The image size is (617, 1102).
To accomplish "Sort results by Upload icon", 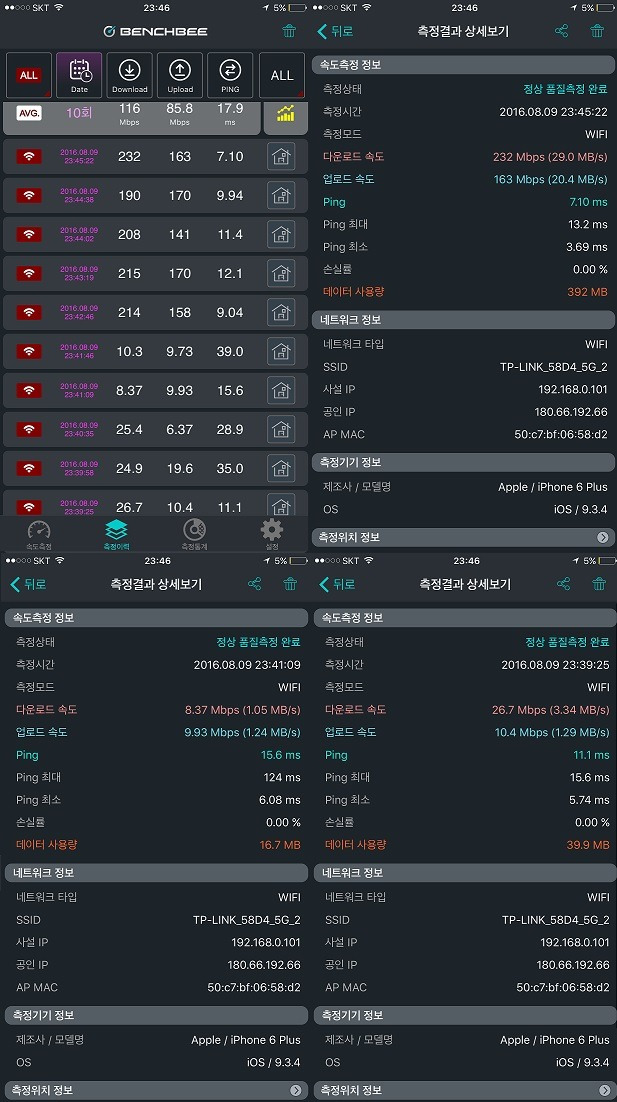I will [x=180, y=75].
